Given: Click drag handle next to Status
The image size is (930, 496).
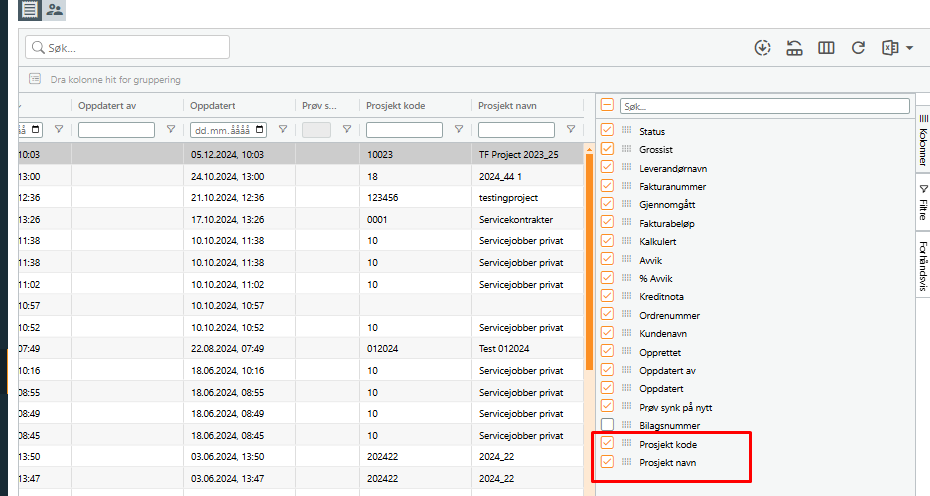Looking at the screenshot, I should coord(626,130).
